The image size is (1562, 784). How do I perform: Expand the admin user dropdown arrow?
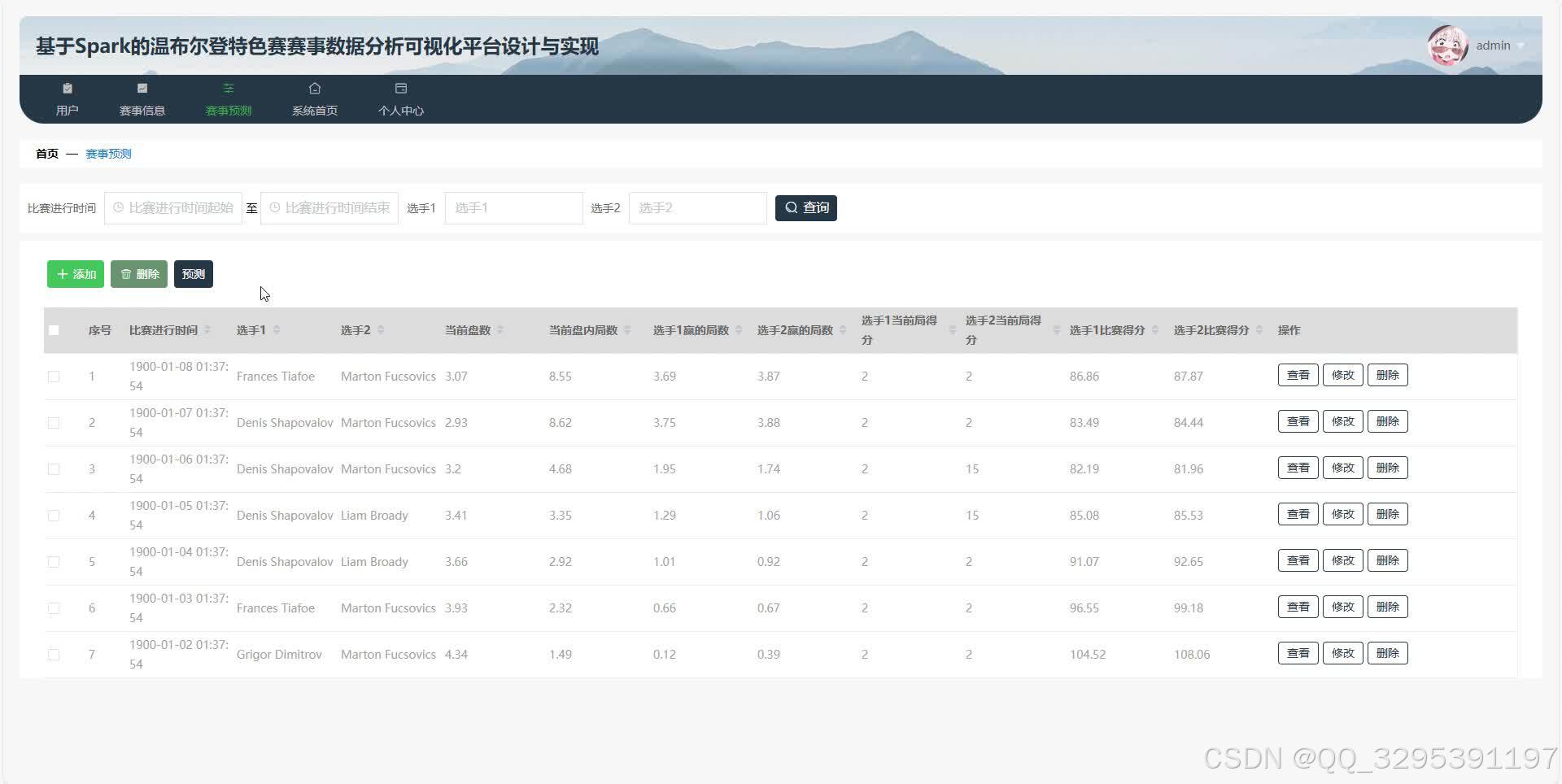tap(1521, 46)
